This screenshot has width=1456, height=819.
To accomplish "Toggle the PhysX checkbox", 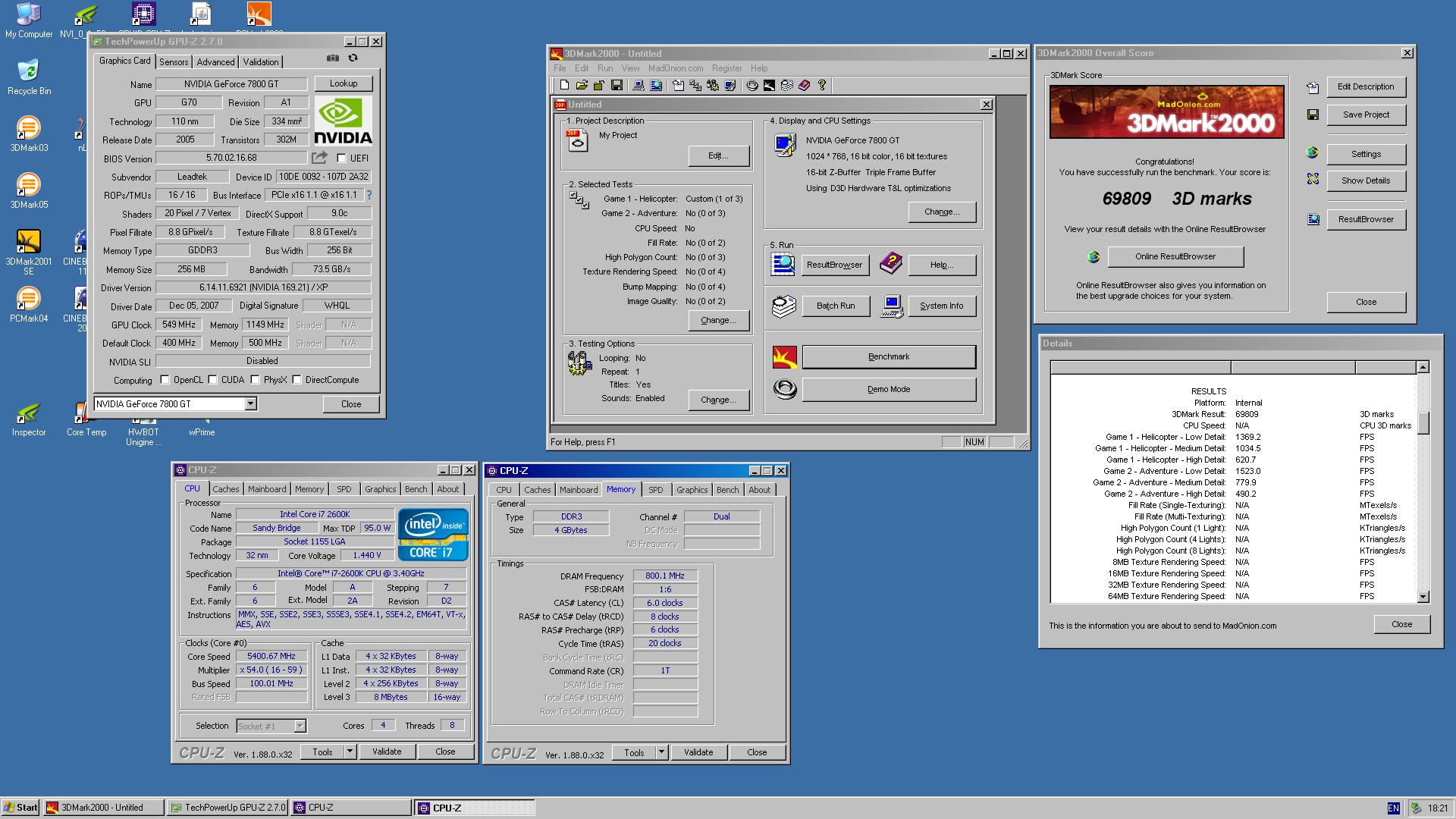I will (x=256, y=380).
